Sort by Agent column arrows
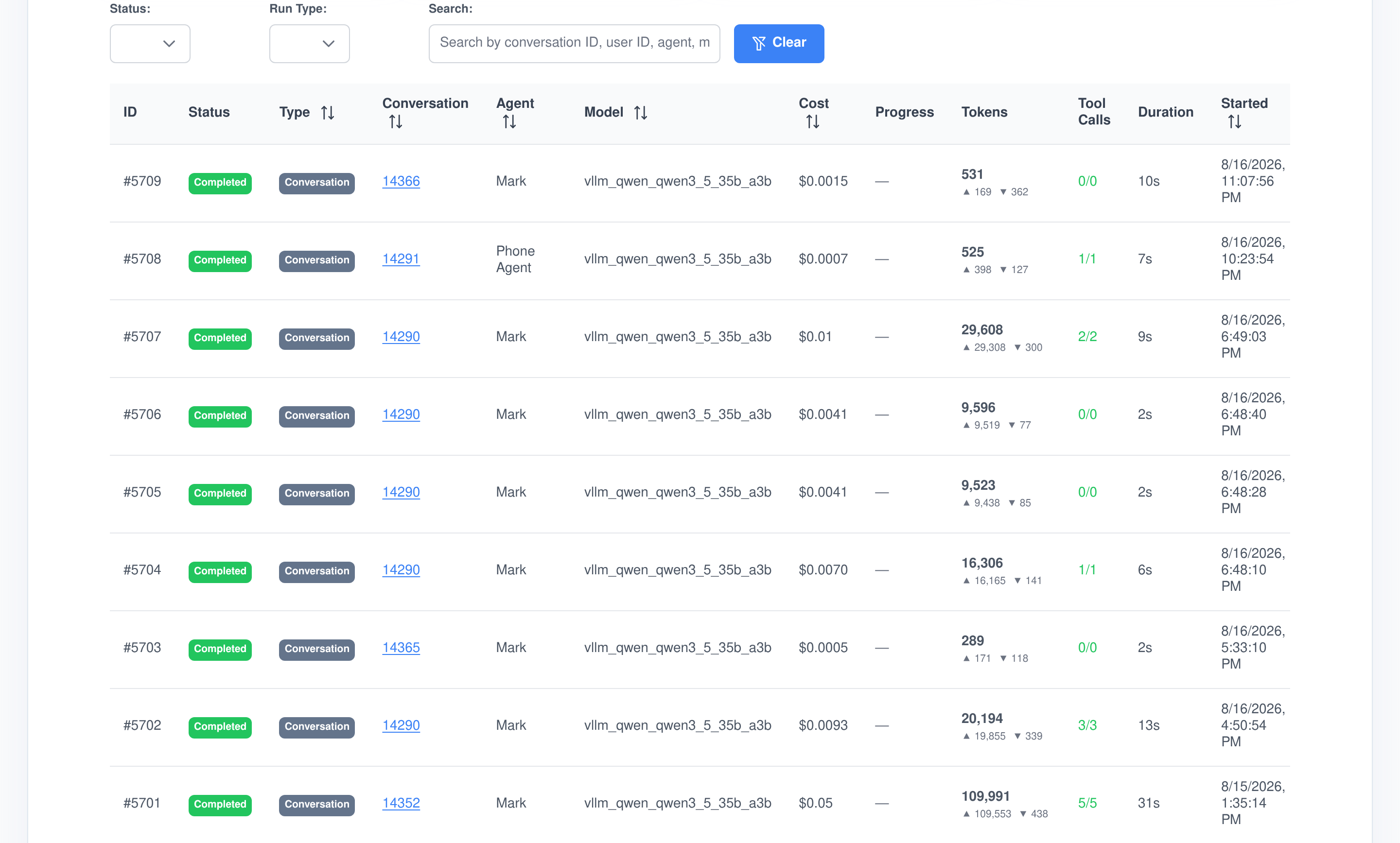The height and width of the screenshot is (843, 1400). [509, 121]
